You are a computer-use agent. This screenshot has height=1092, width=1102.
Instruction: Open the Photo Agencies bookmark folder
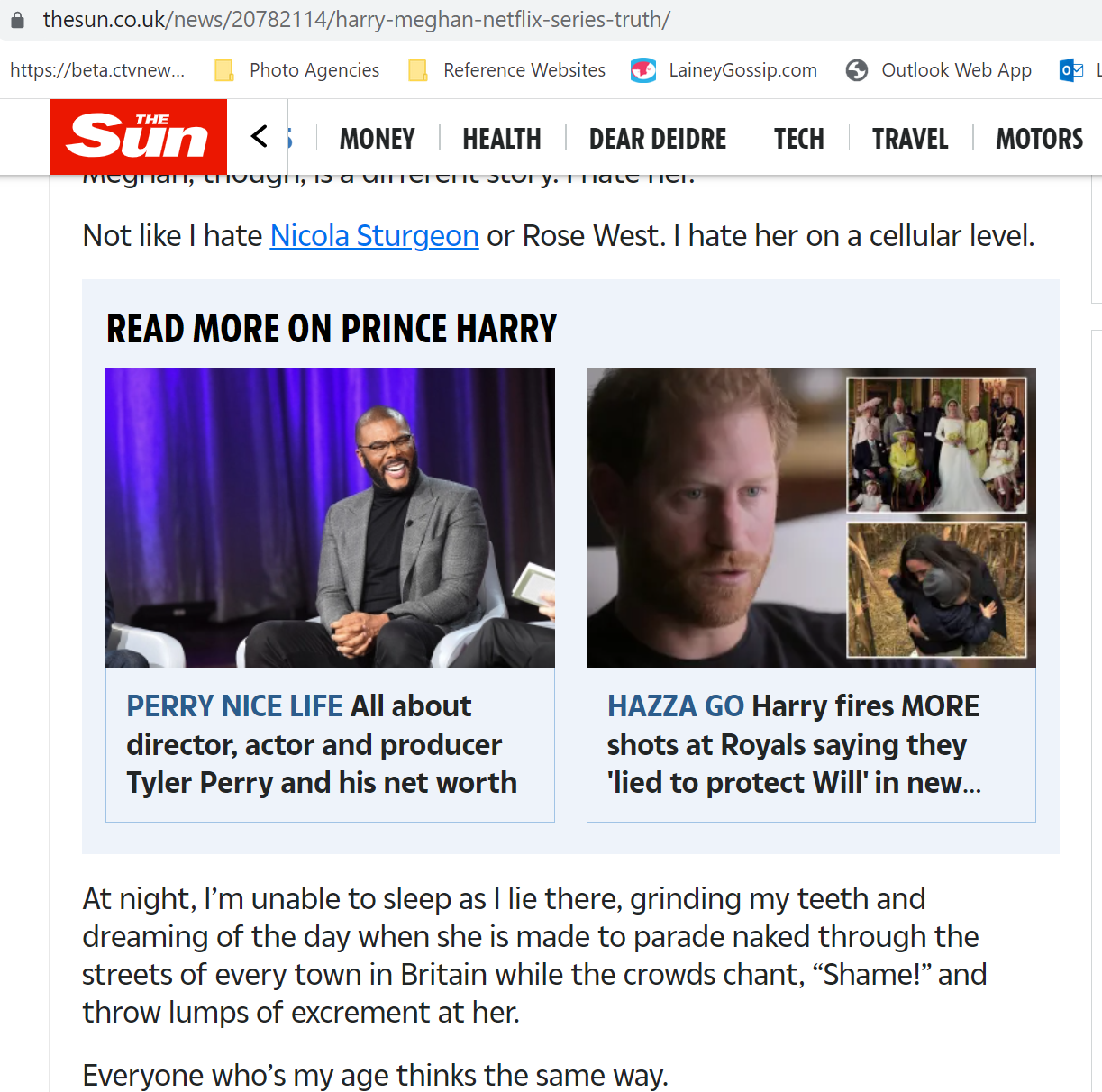point(297,70)
